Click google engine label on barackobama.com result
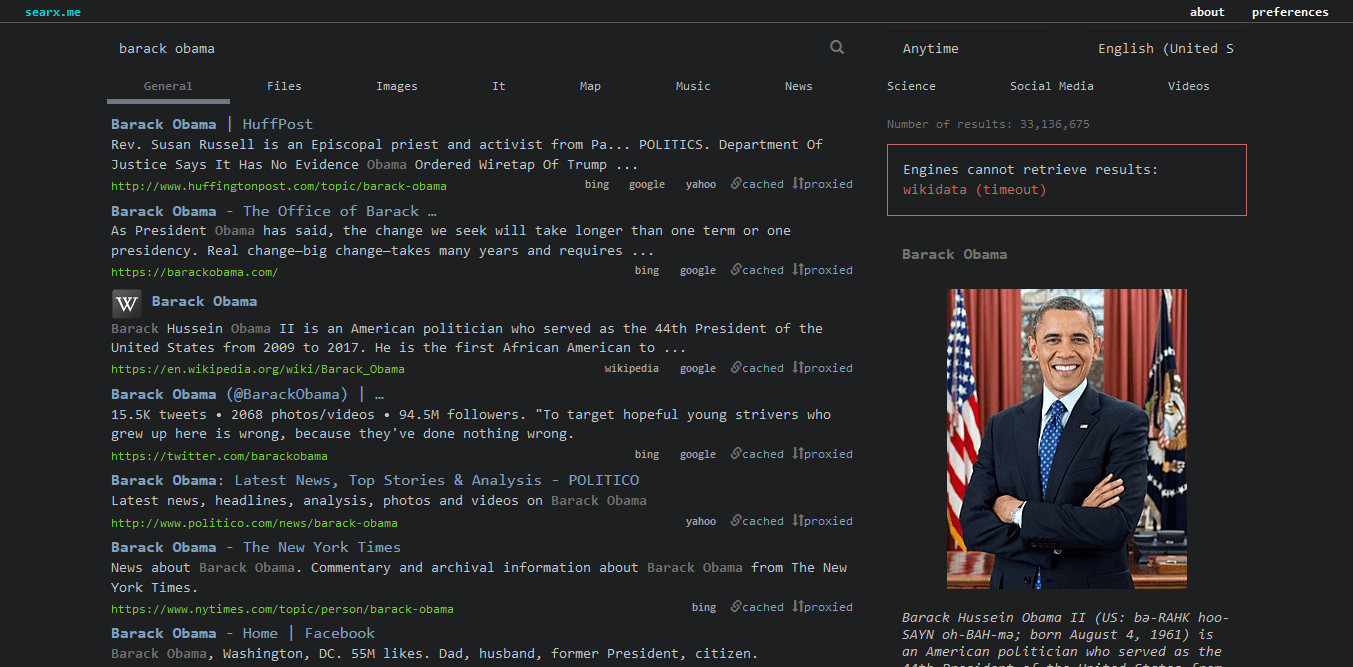Screen dimensions: 1353x667 click(698, 270)
